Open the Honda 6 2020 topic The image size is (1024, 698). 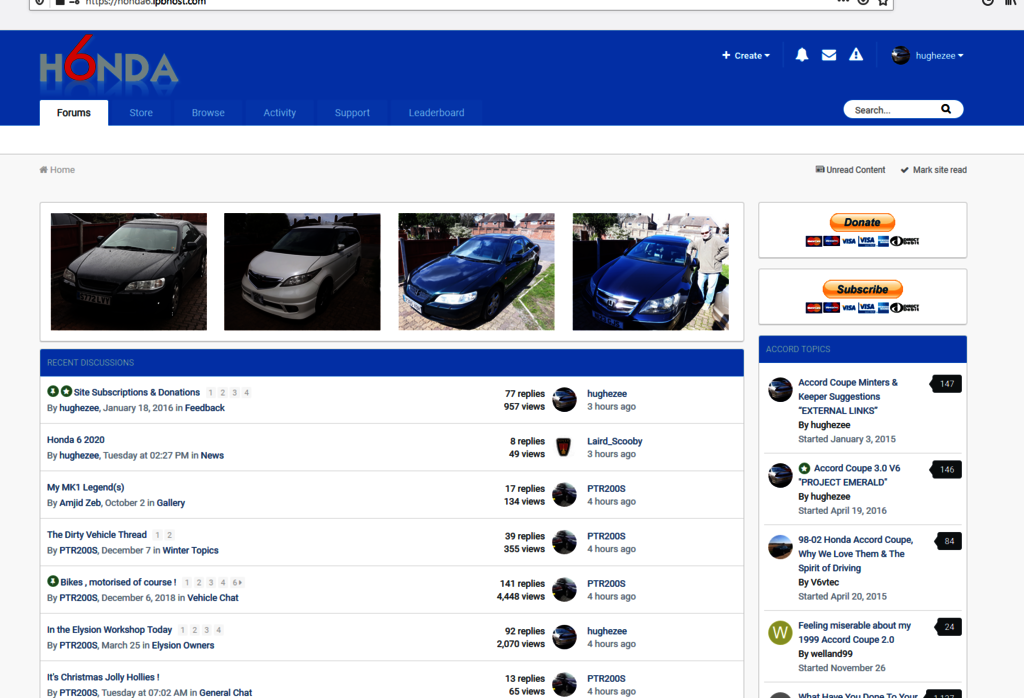pos(76,439)
